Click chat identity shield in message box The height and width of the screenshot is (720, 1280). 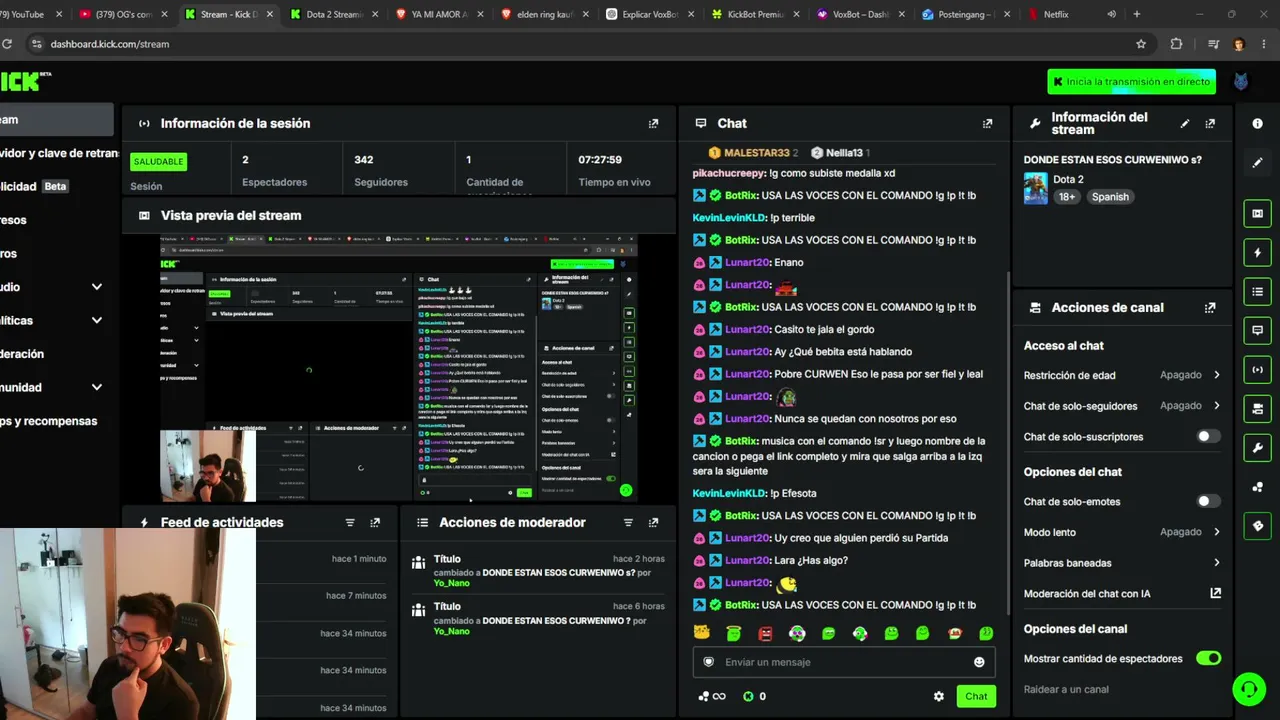click(x=709, y=662)
